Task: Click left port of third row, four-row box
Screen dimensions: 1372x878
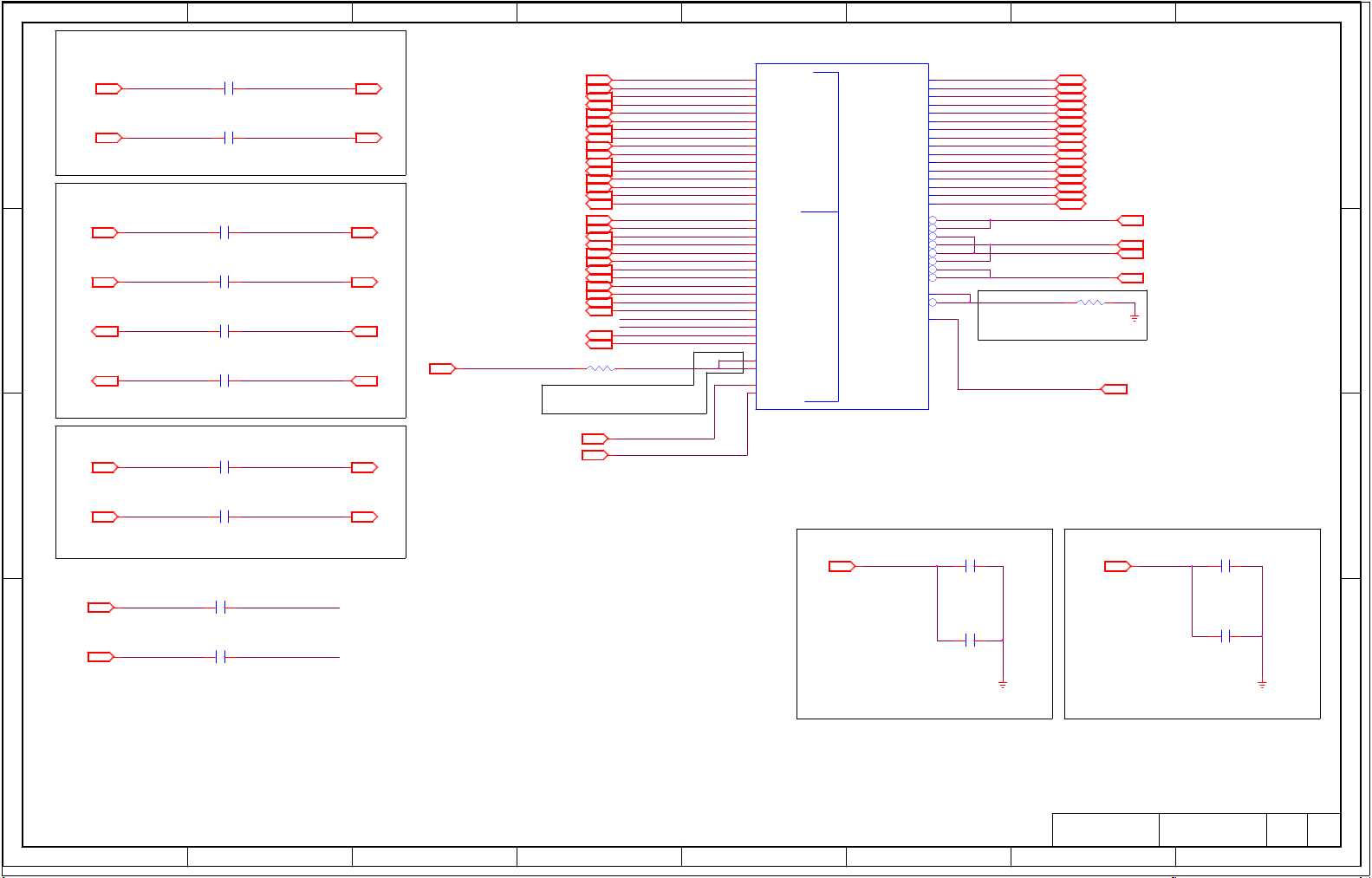Action: (x=105, y=331)
